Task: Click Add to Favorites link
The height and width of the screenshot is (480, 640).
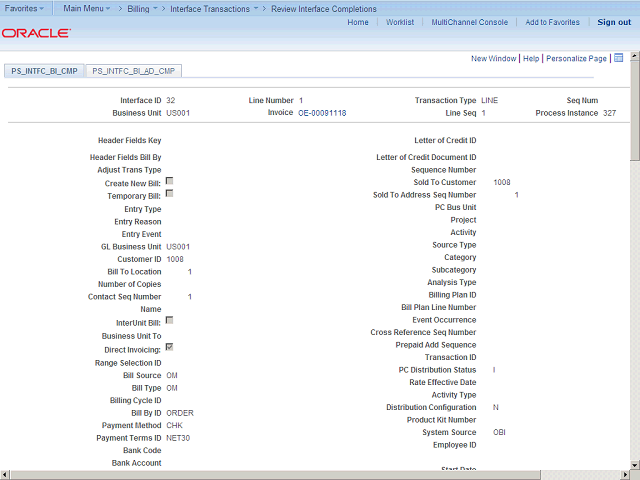Action: coord(553,22)
